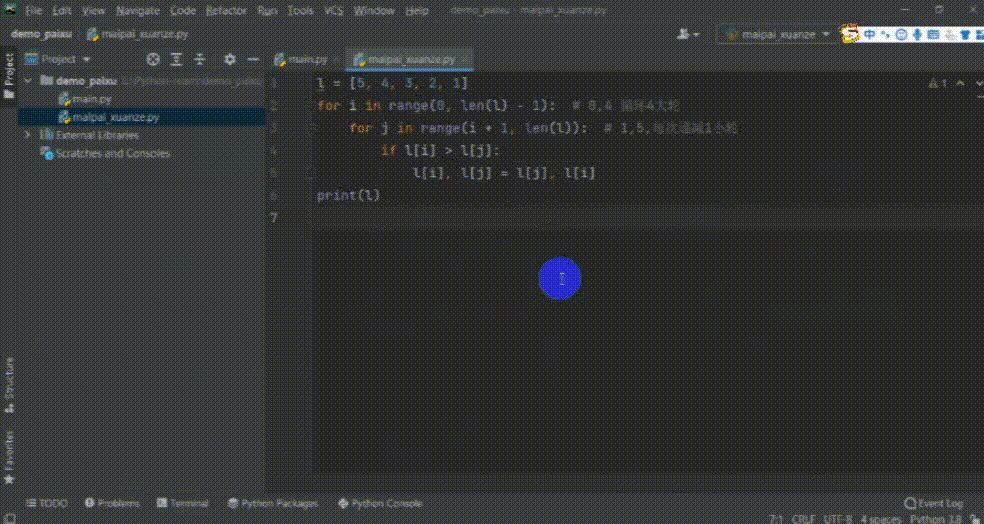This screenshot has height=524, width=984.
Task: Click code line 'print(l)' in the editor
Action: pos(348,195)
